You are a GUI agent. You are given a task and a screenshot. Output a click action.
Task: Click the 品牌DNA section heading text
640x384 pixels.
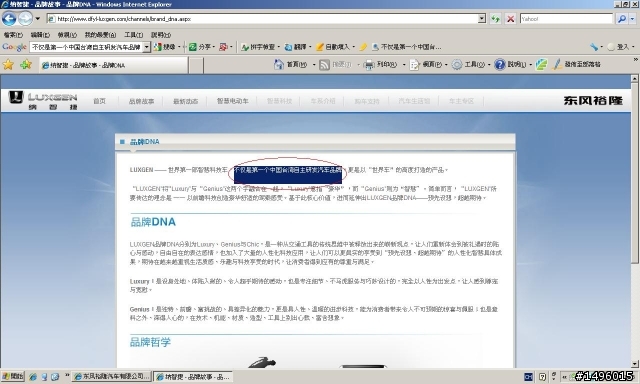tap(153, 222)
